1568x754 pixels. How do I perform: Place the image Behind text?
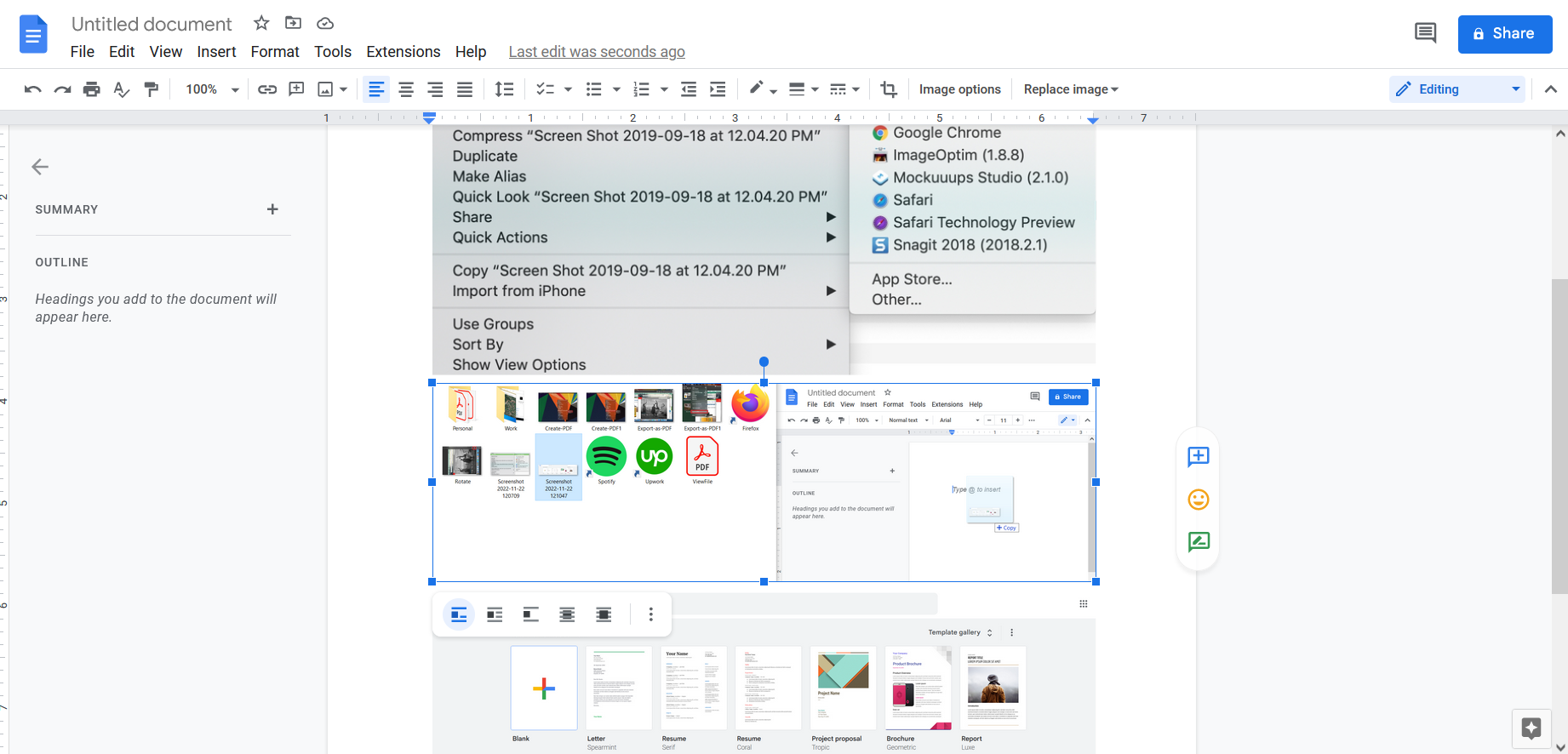click(567, 614)
